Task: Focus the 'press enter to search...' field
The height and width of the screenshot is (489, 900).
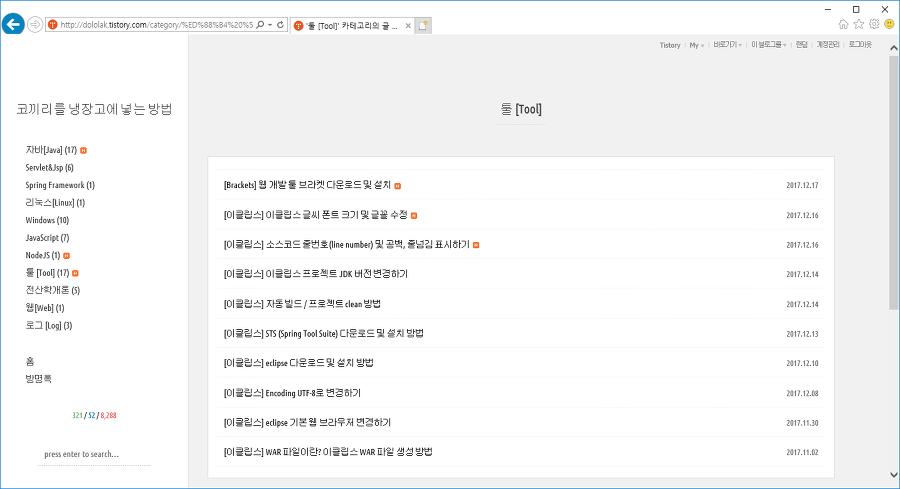Action: [x=94, y=454]
